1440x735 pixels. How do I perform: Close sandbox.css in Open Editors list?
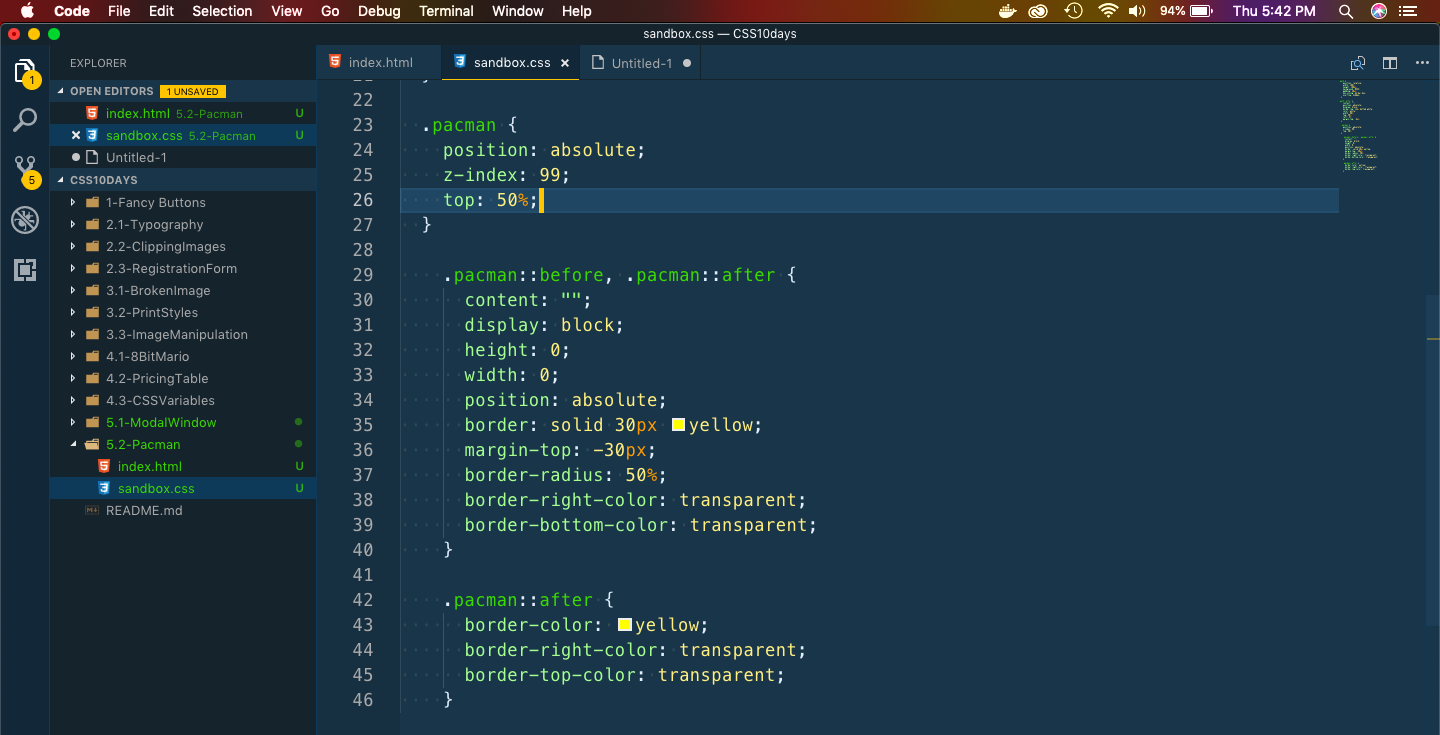click(76, 135)
